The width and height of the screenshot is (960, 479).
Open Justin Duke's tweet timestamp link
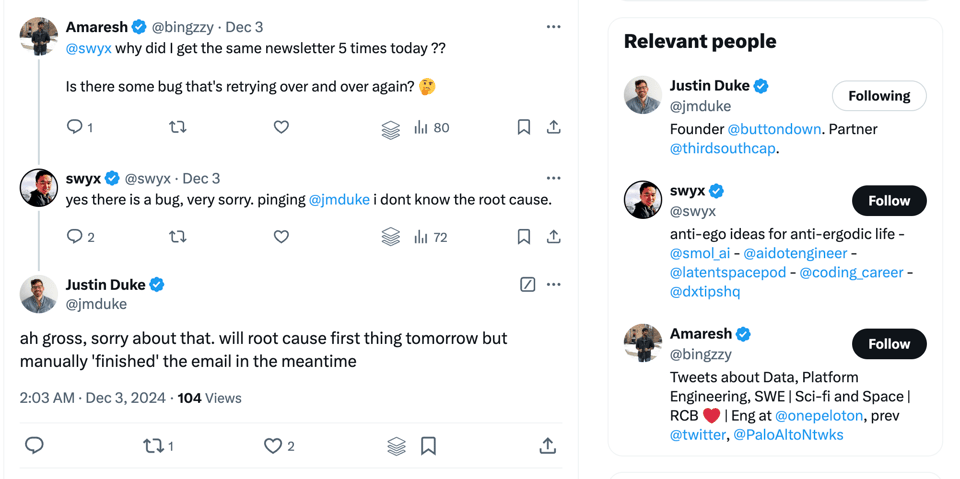click(92, 398)
